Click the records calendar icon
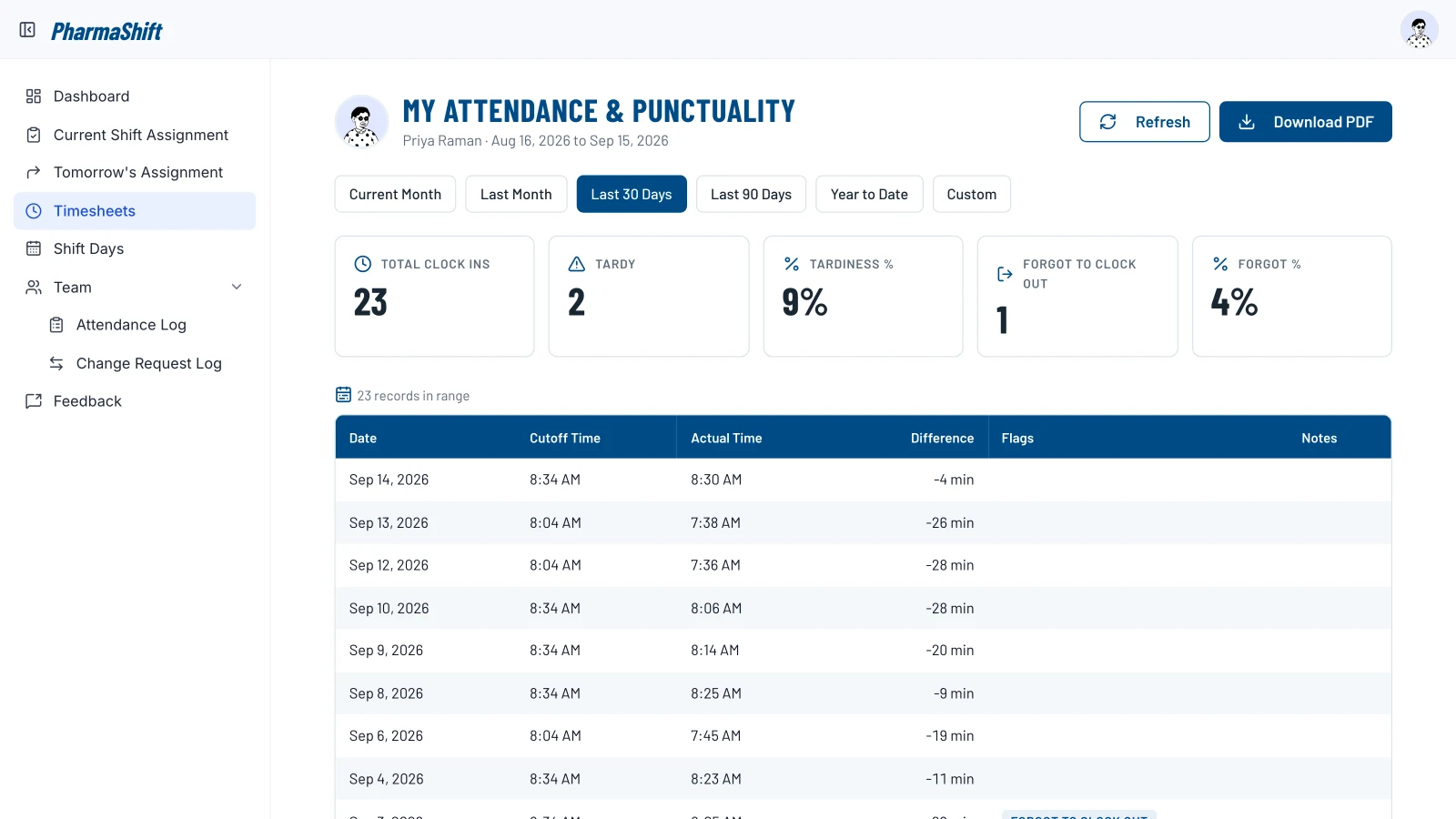Viewport: 1456px width, 819px height. coord(343,395)
